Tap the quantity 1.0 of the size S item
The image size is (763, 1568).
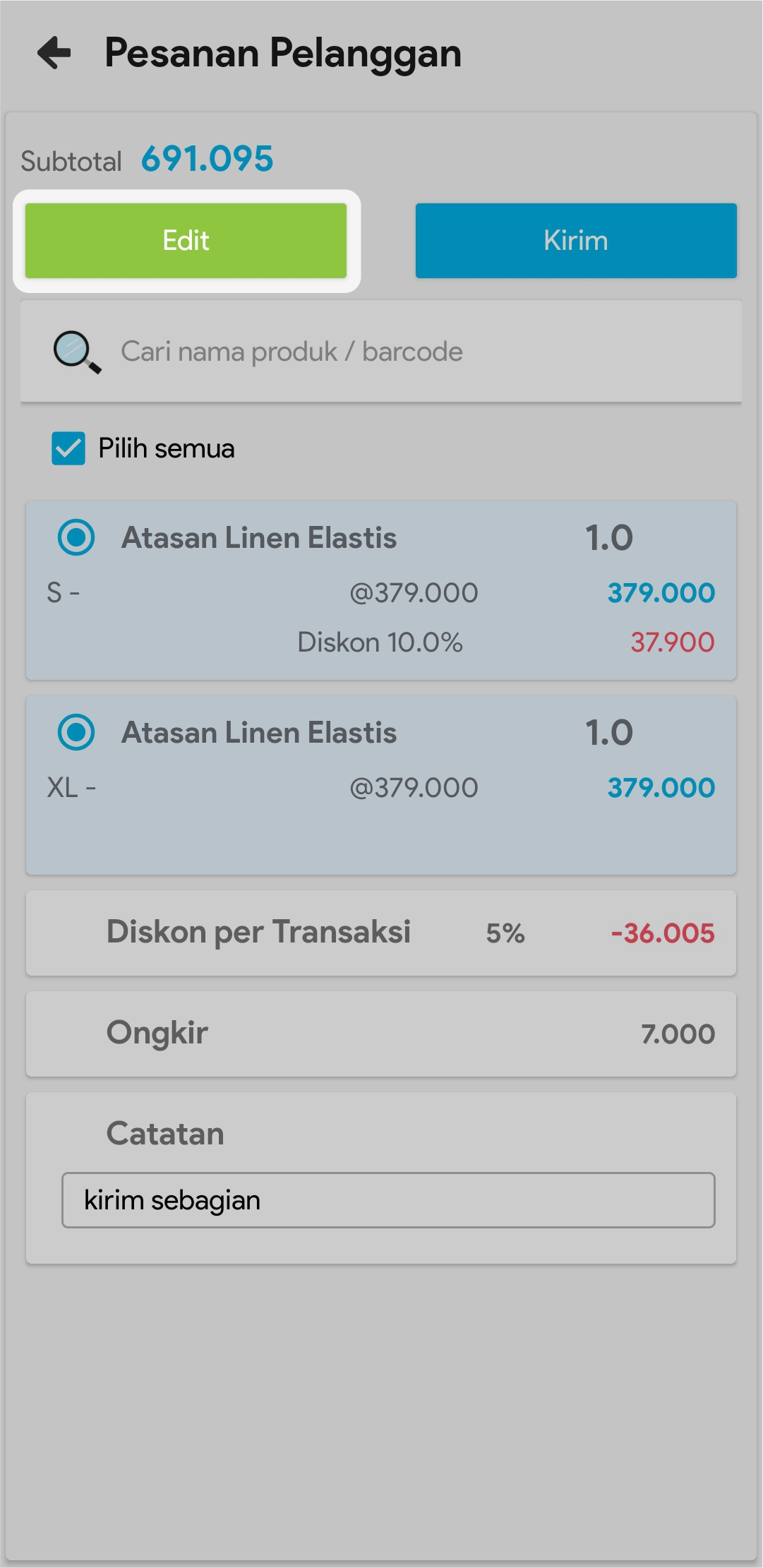click(608, 538)
